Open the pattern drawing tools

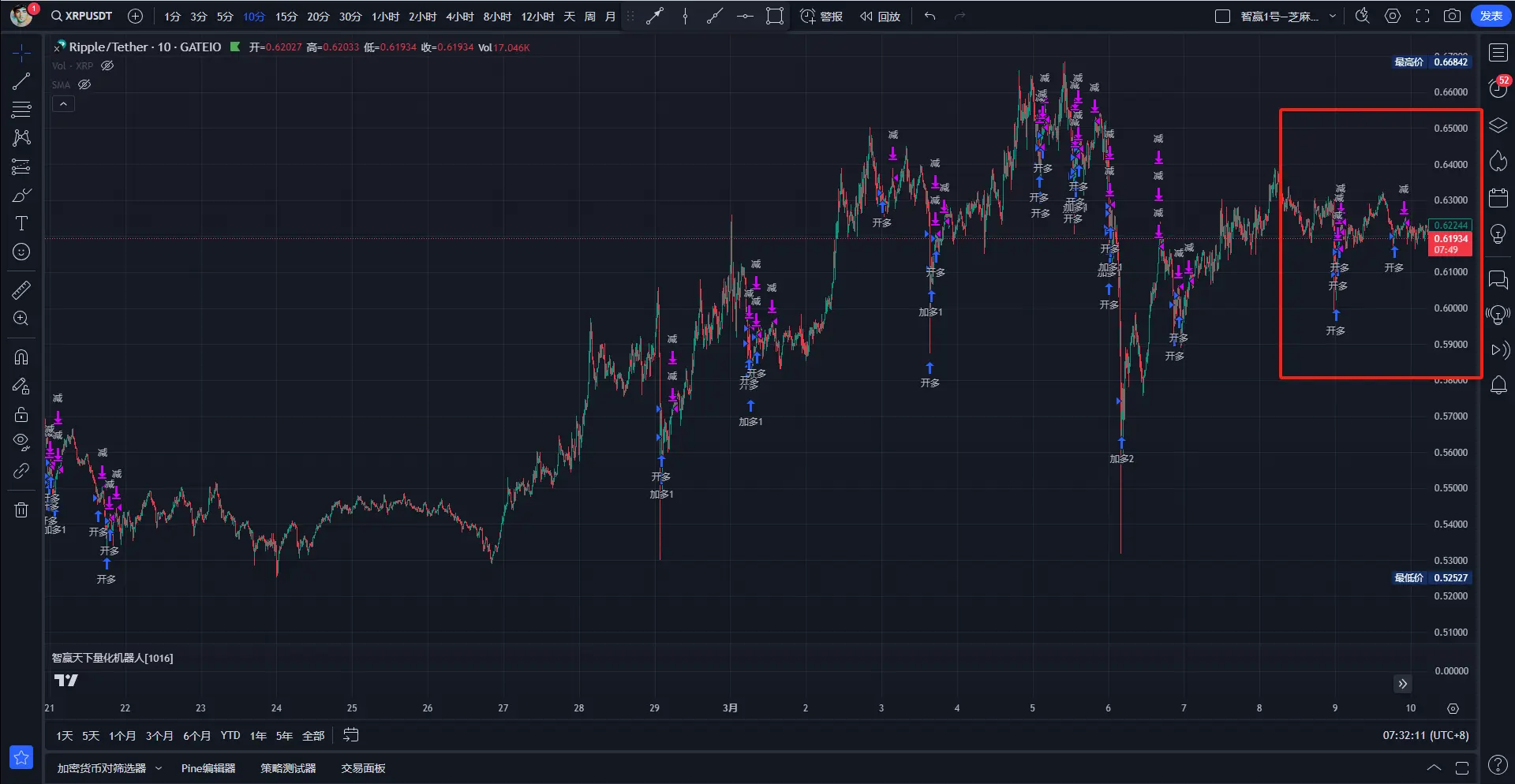click(x=21, y=138)
